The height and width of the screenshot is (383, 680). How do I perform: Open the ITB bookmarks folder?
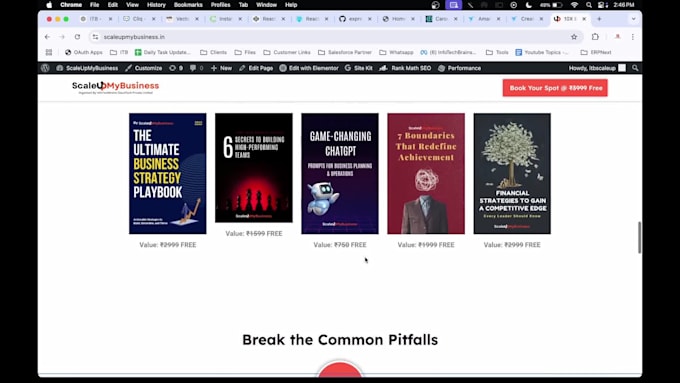[x=119, y=52]
